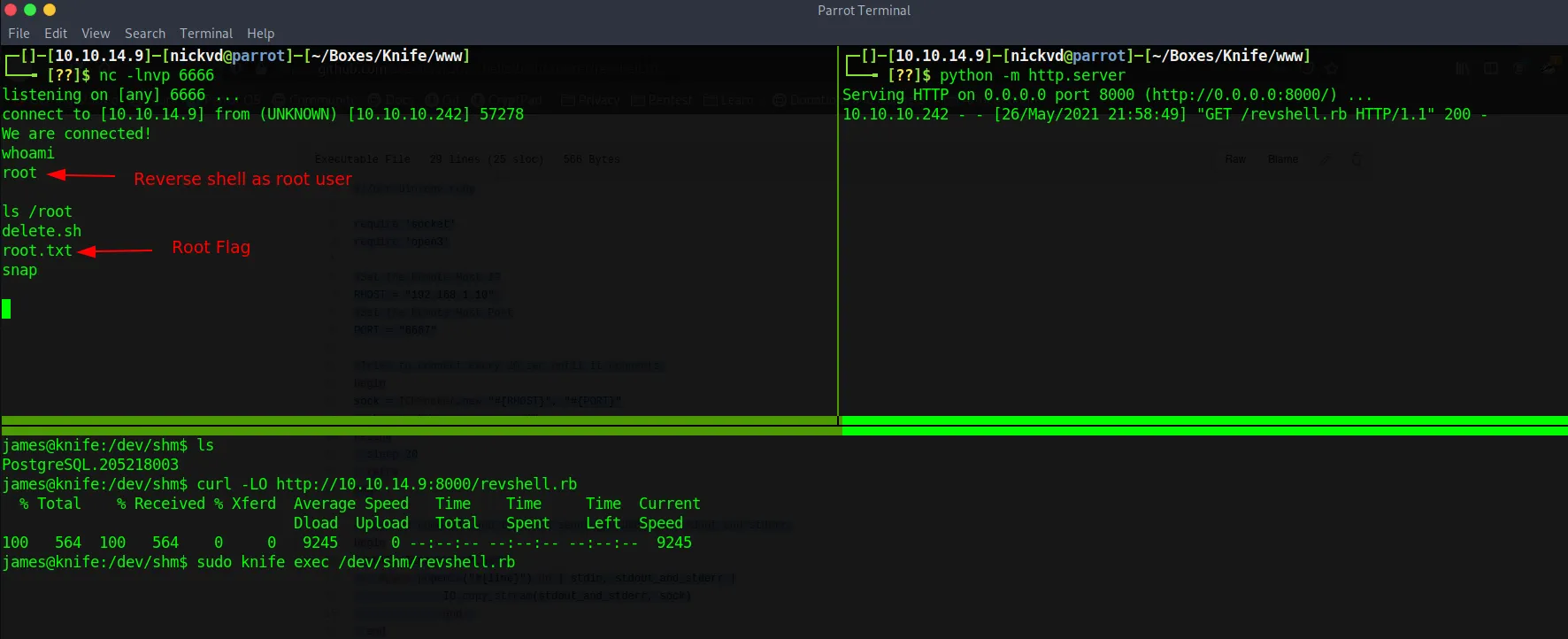1568x639 pixels.
Task: Click the 'connect to [10.10.14.9] from (UNKNOWN)' line
Action: (263, 114)
